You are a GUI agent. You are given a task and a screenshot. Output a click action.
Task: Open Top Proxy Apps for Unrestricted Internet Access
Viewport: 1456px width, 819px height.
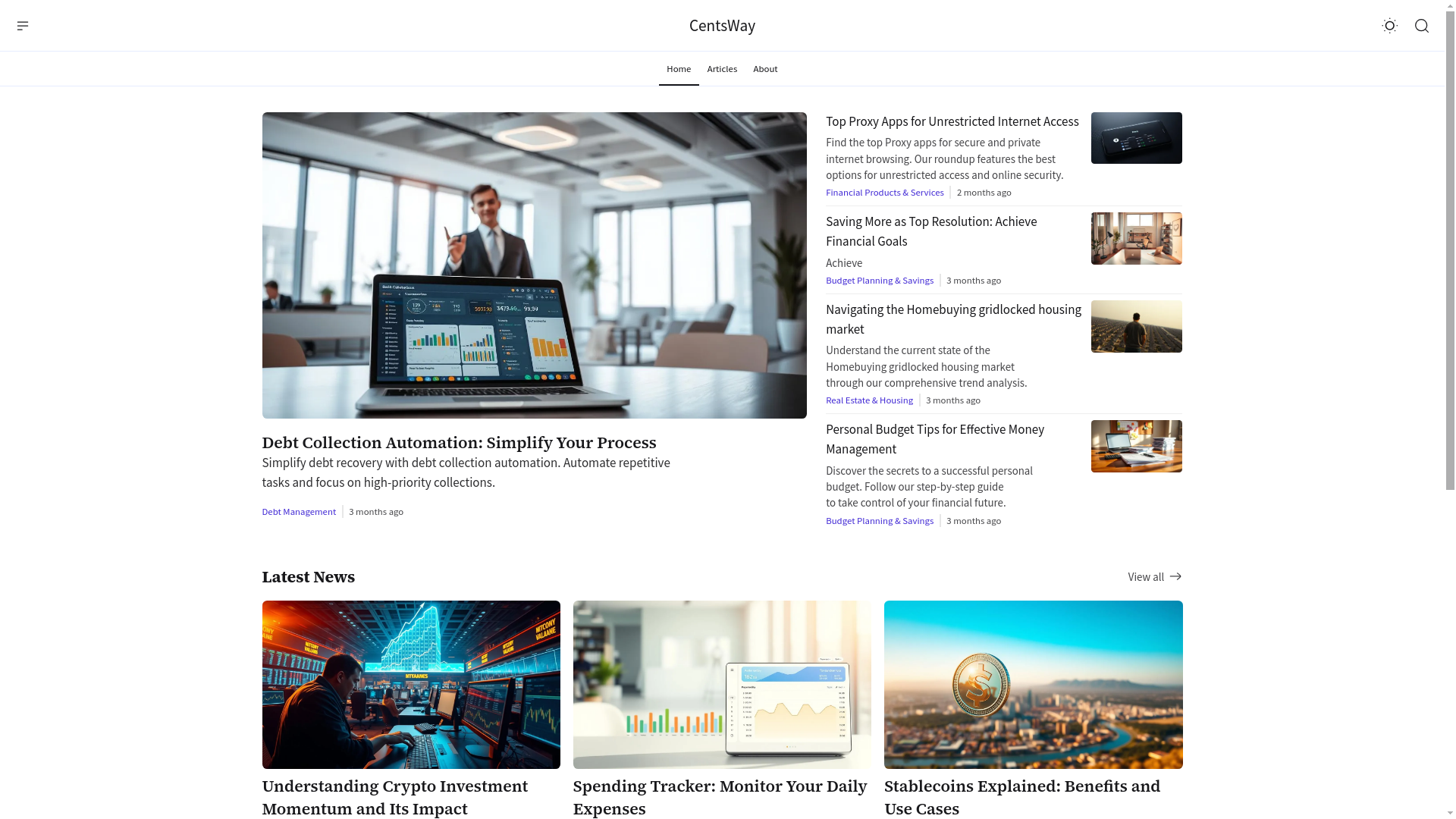[x=952, y=121]
